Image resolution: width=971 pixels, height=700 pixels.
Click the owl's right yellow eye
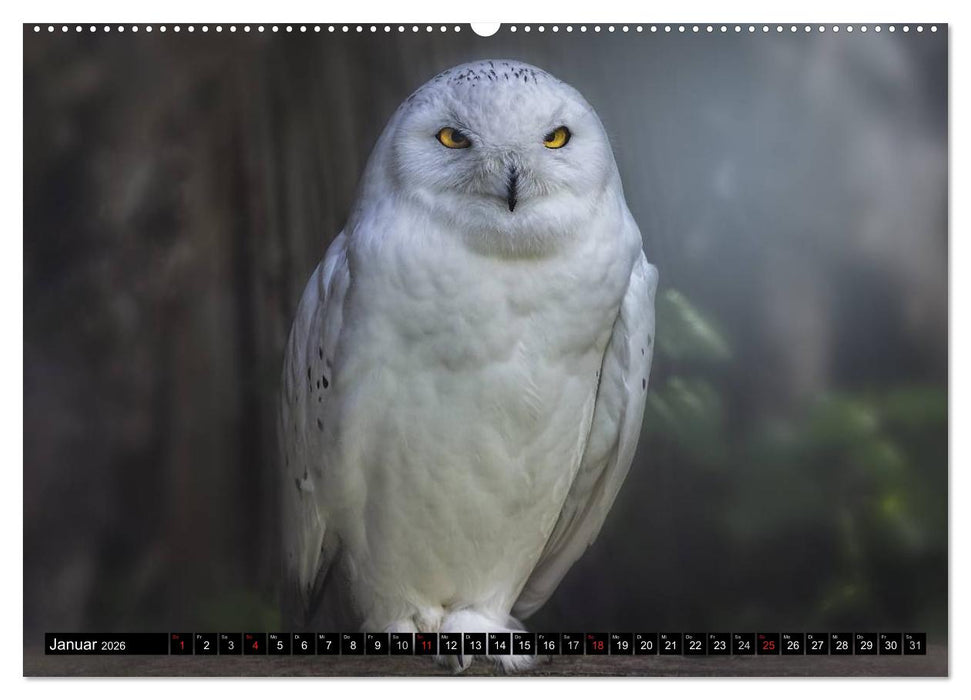coord(557,137)
